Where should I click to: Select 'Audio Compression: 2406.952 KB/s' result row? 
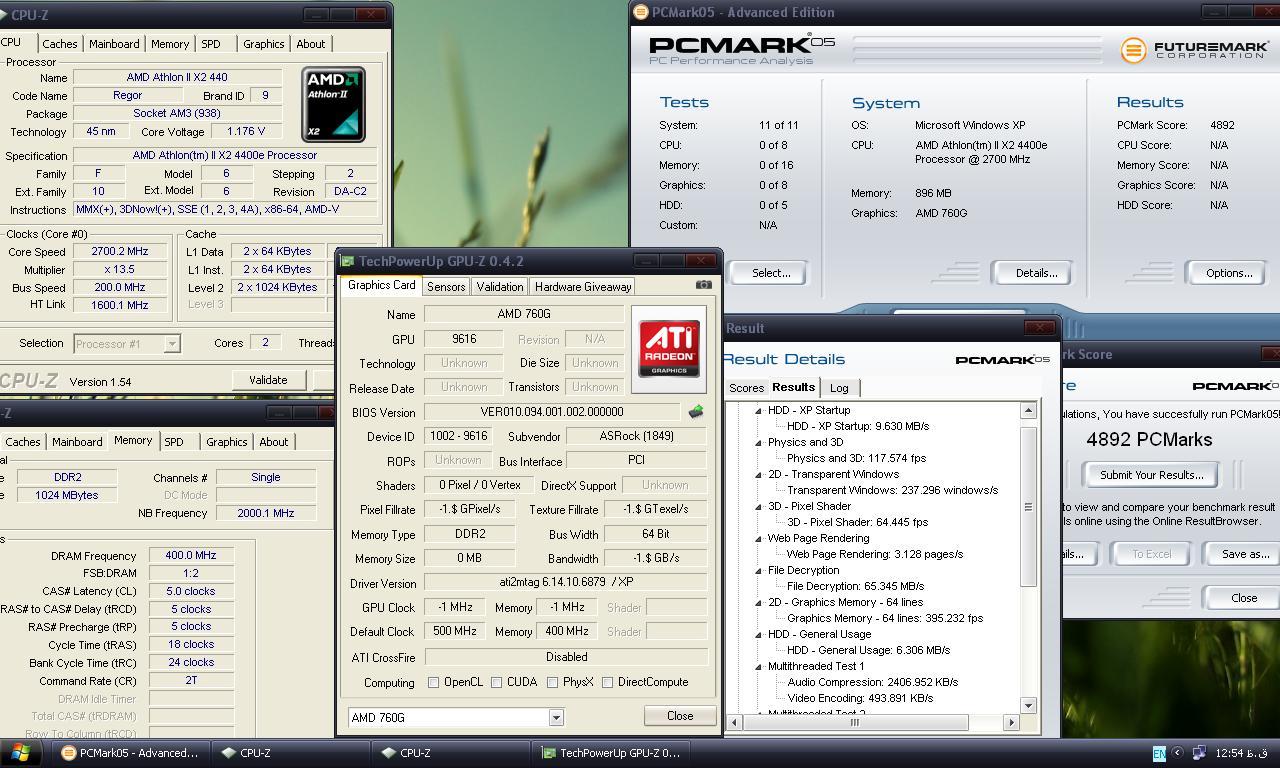tap(872, 682)
